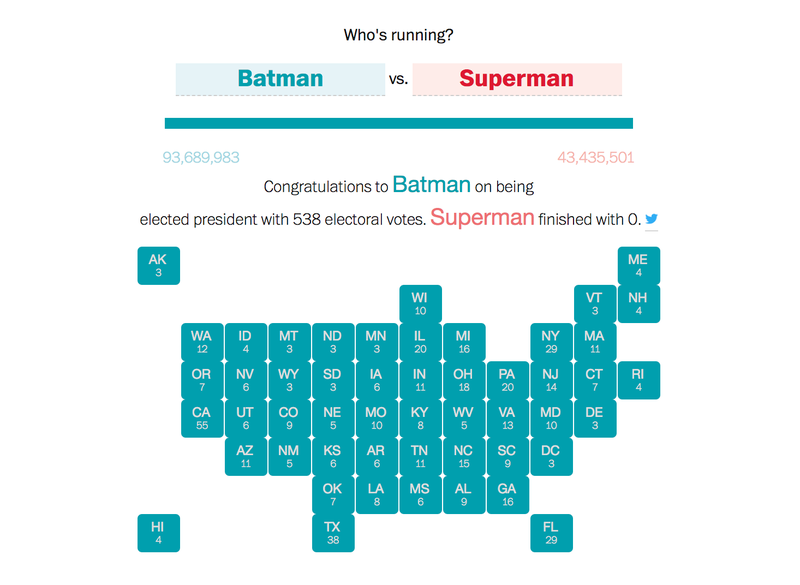Viewport: 800px width, 585px height.
Task: Select the Georgia GA tile
Action: tap(508, 495)
